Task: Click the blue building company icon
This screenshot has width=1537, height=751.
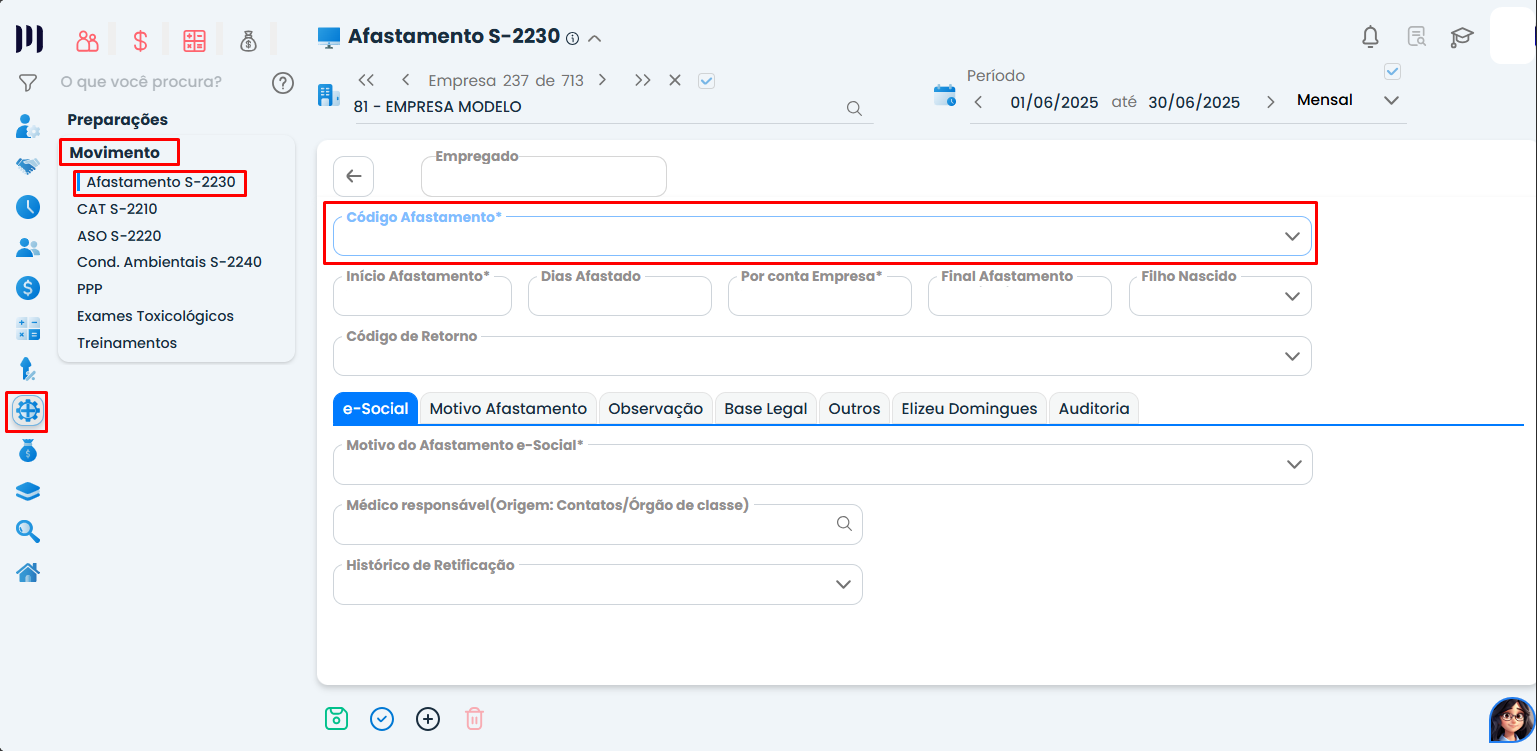Action: point(328,95)
